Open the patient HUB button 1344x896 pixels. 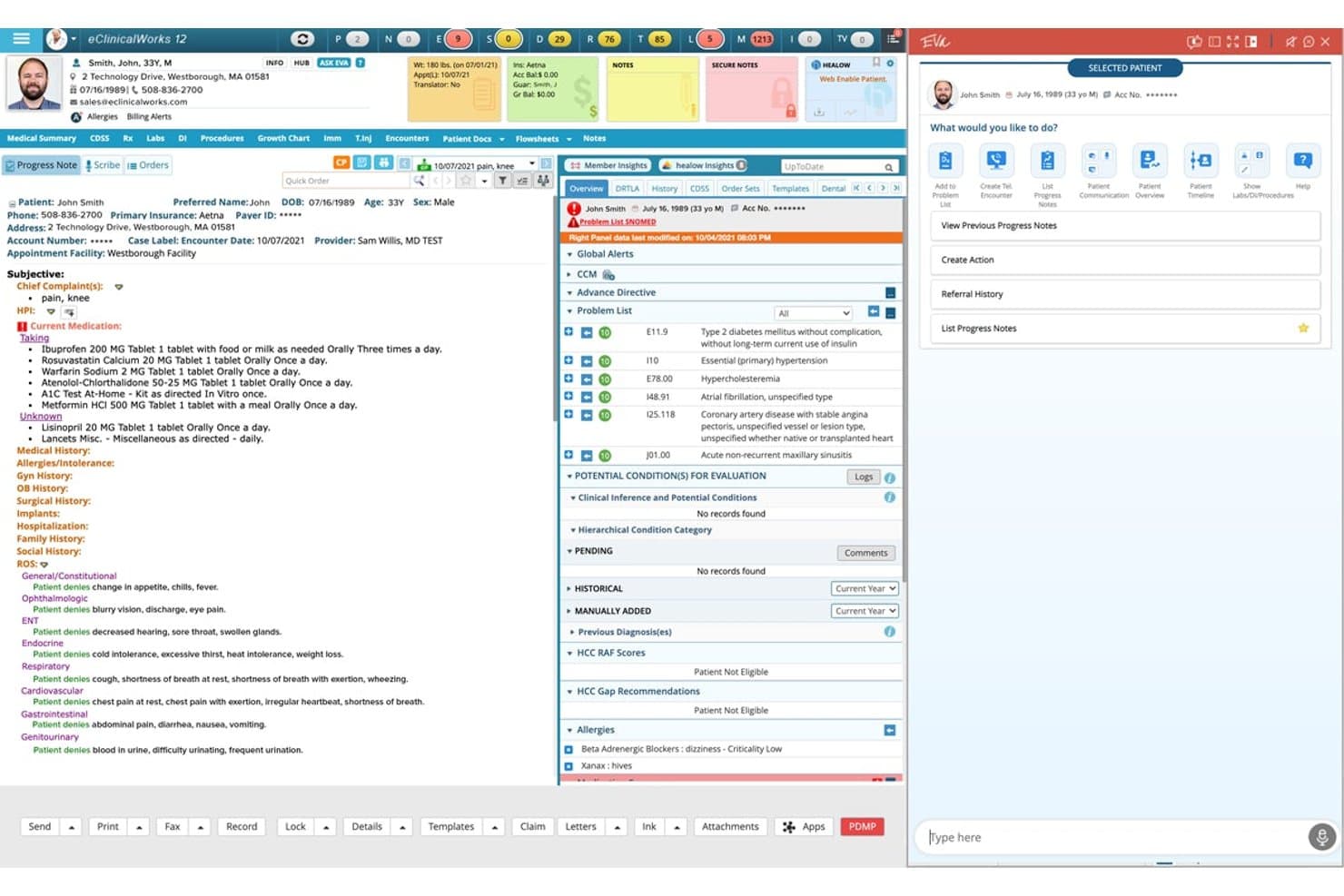tap(301, 63)
